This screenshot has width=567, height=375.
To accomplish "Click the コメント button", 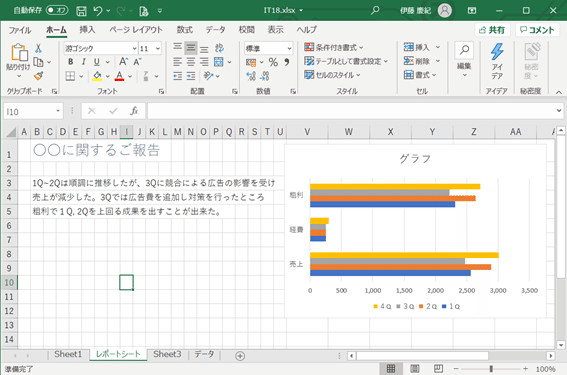I will pyautogui.click(x=537, y=30).
